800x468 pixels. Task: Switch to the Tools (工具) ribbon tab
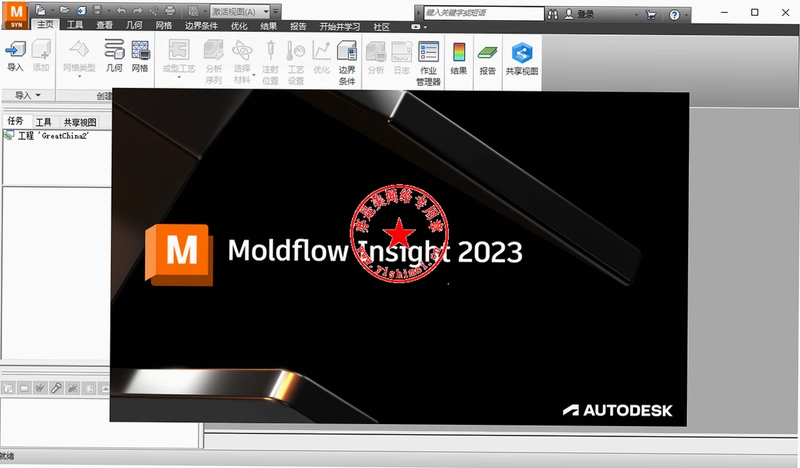click(75, 24)
